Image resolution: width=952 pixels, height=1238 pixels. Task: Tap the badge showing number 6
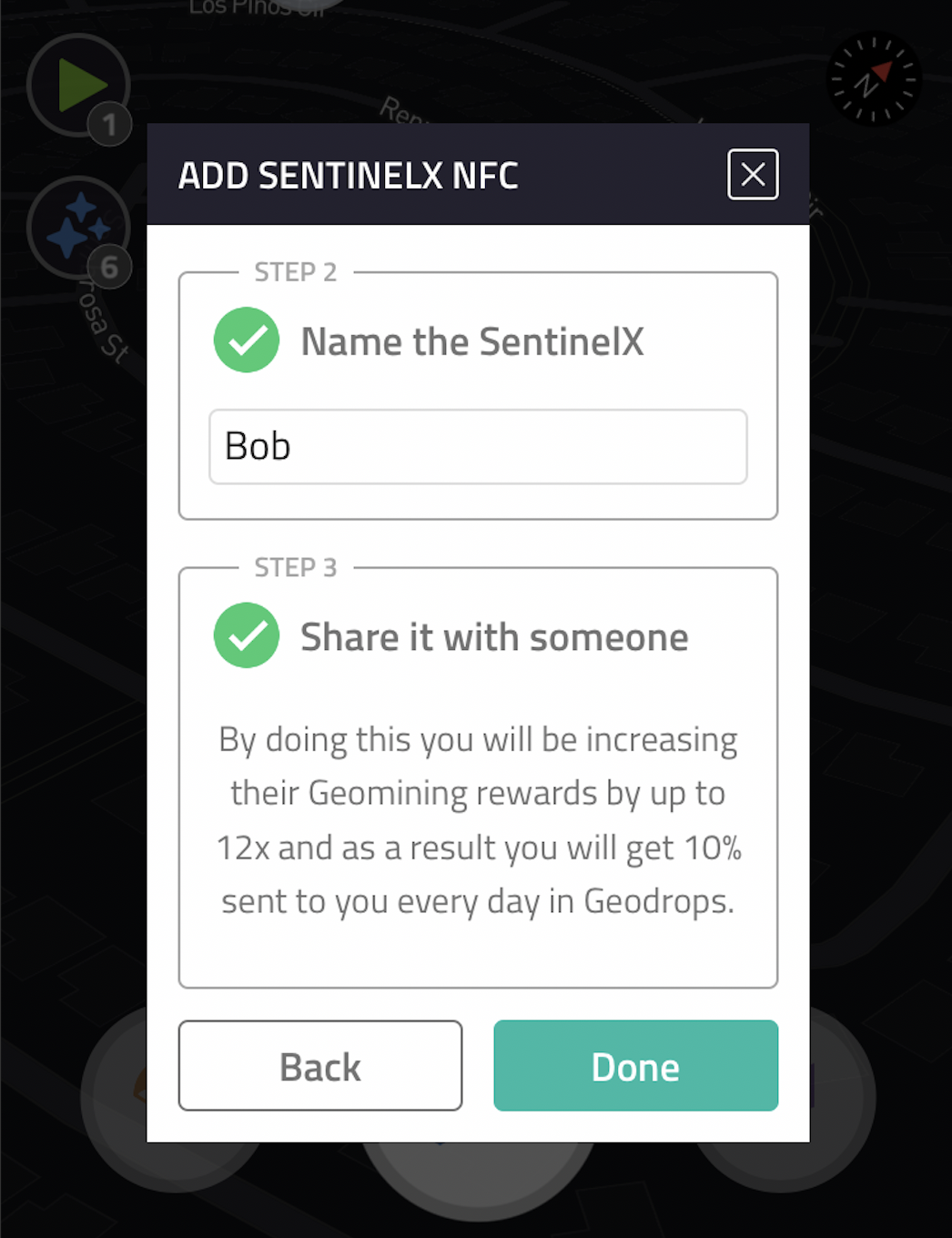[110, 267]
